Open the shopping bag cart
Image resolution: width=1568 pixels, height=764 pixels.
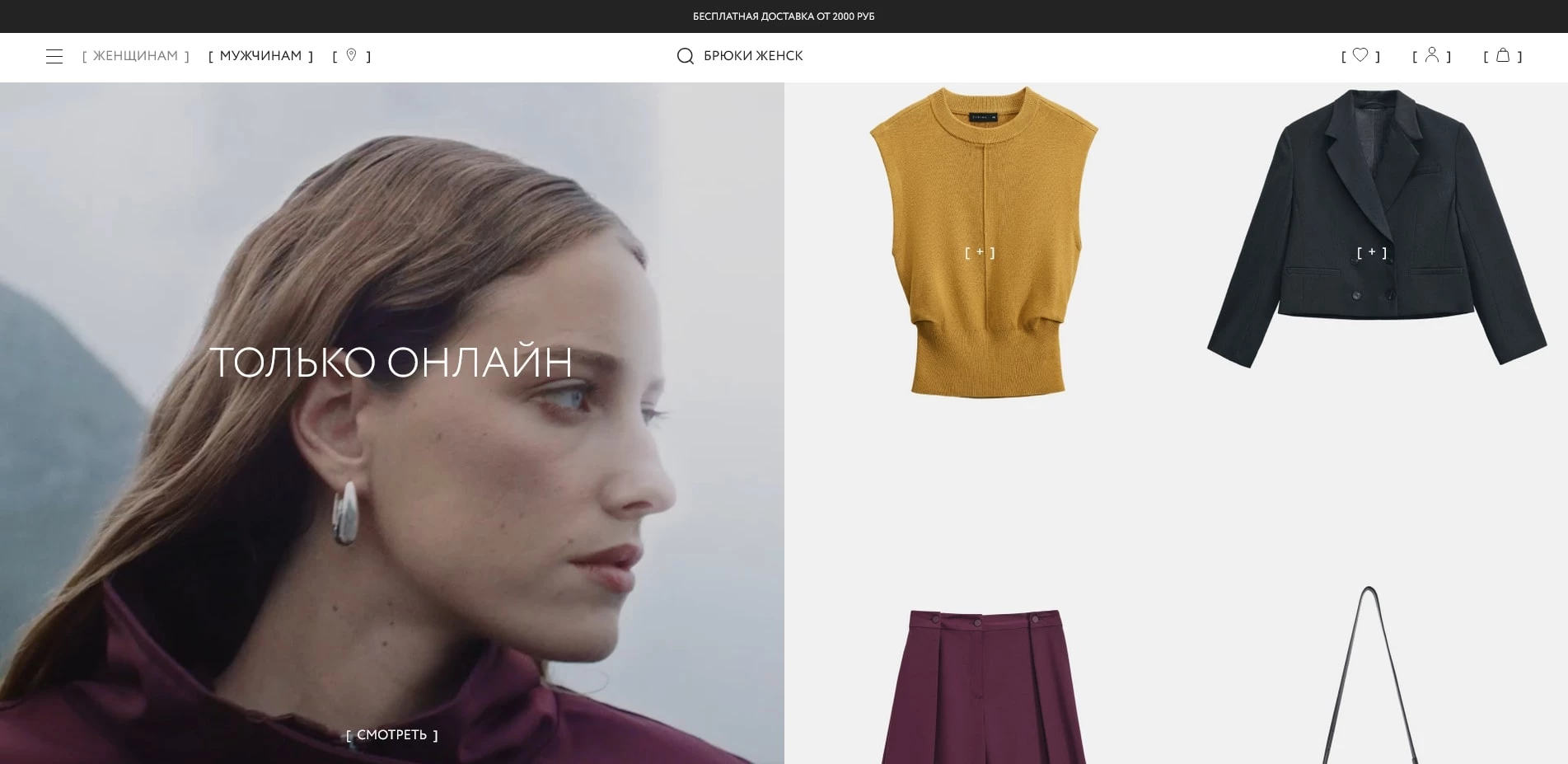[1503, 55]
